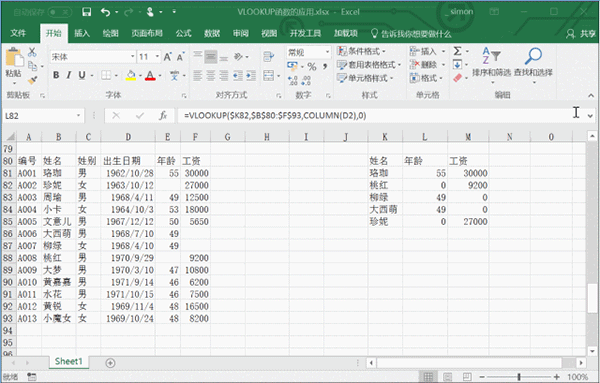
Task: Click the Save icon in title bar
Action: coord(87,12)
